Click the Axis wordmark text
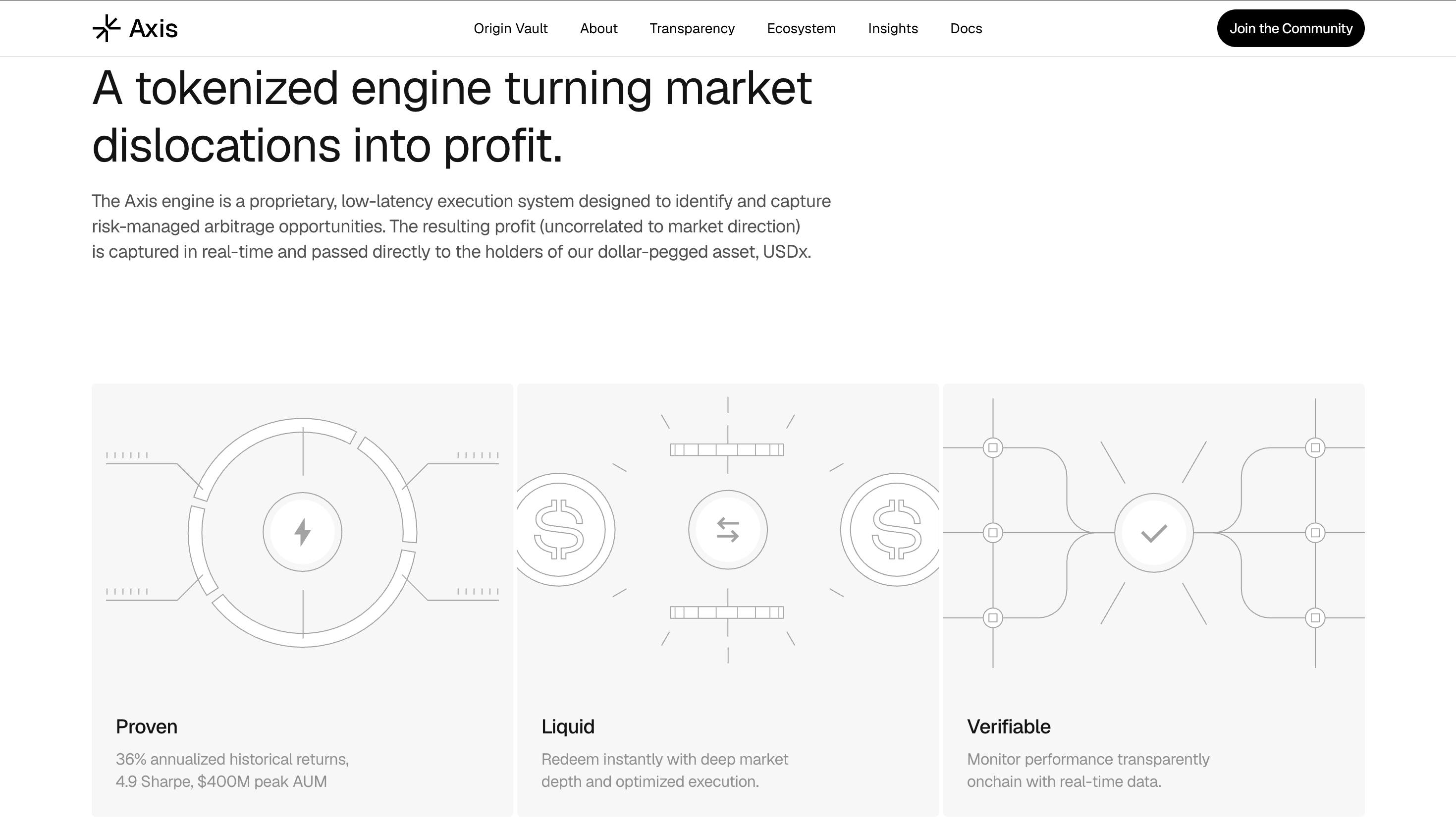 point(154,29)
